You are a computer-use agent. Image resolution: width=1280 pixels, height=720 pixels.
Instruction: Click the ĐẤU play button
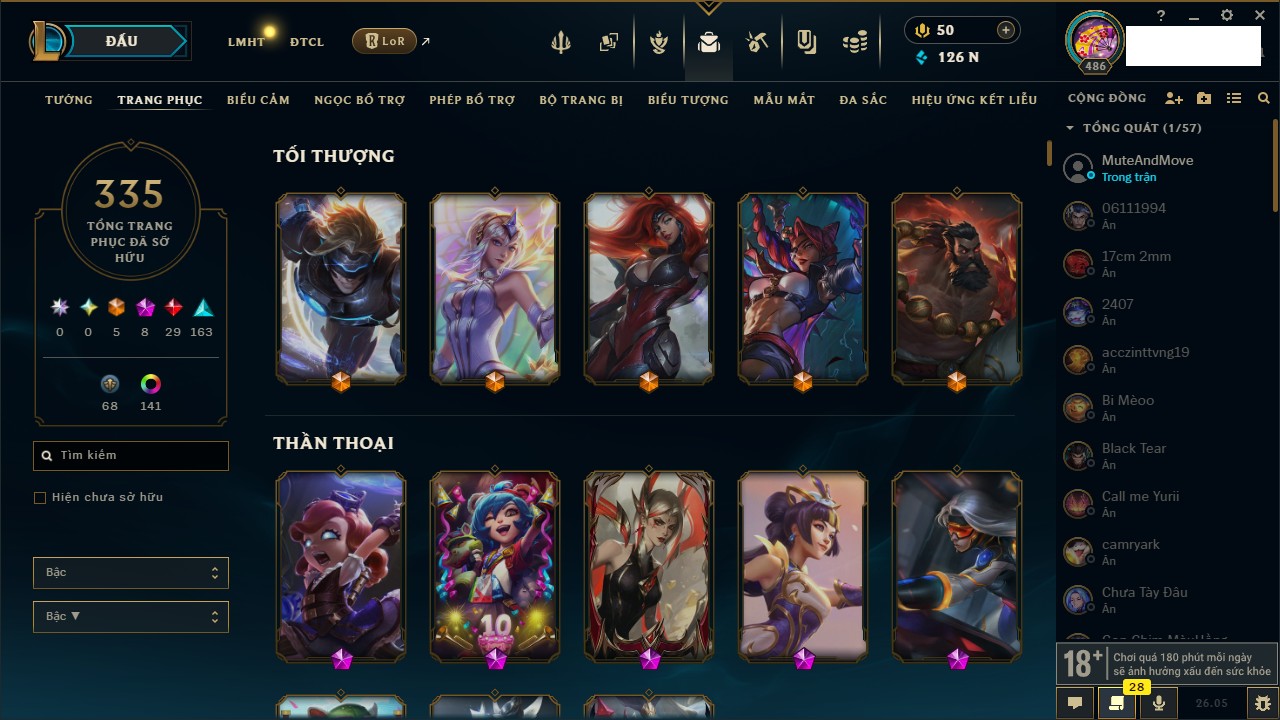pos(121,41)
